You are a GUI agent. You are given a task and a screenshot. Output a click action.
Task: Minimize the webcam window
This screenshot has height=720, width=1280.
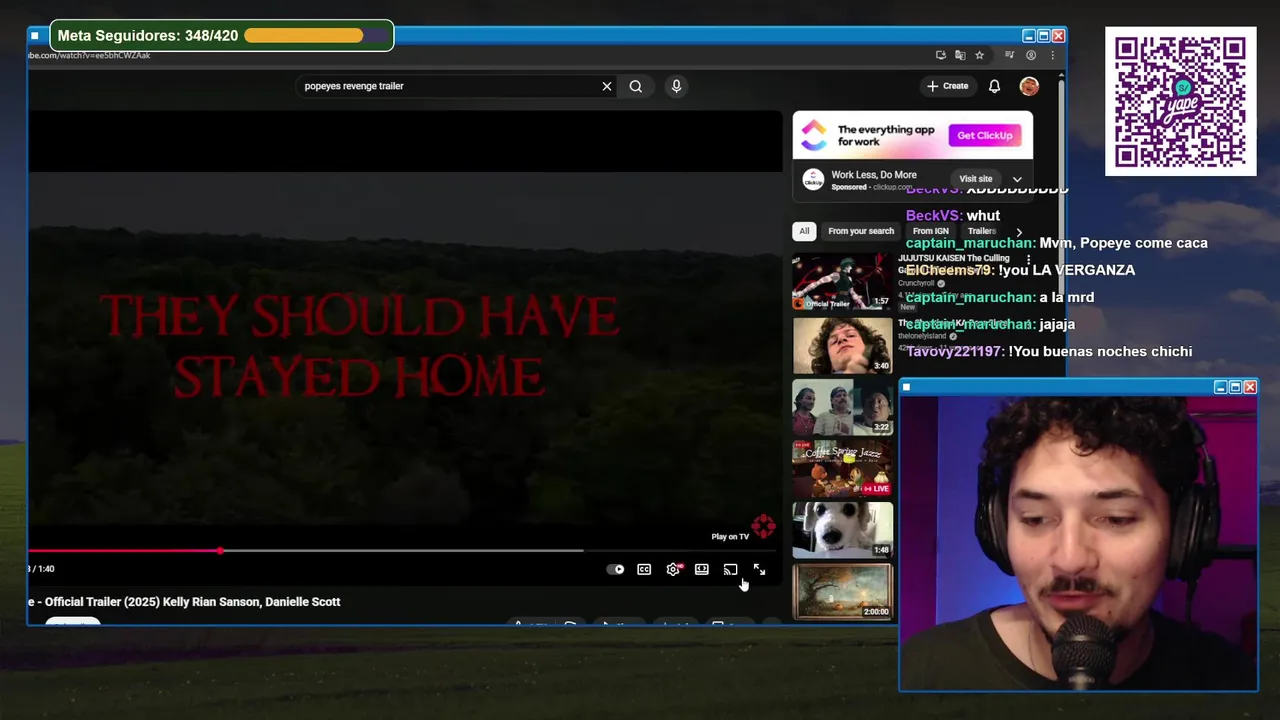(x=1220, y=387)
